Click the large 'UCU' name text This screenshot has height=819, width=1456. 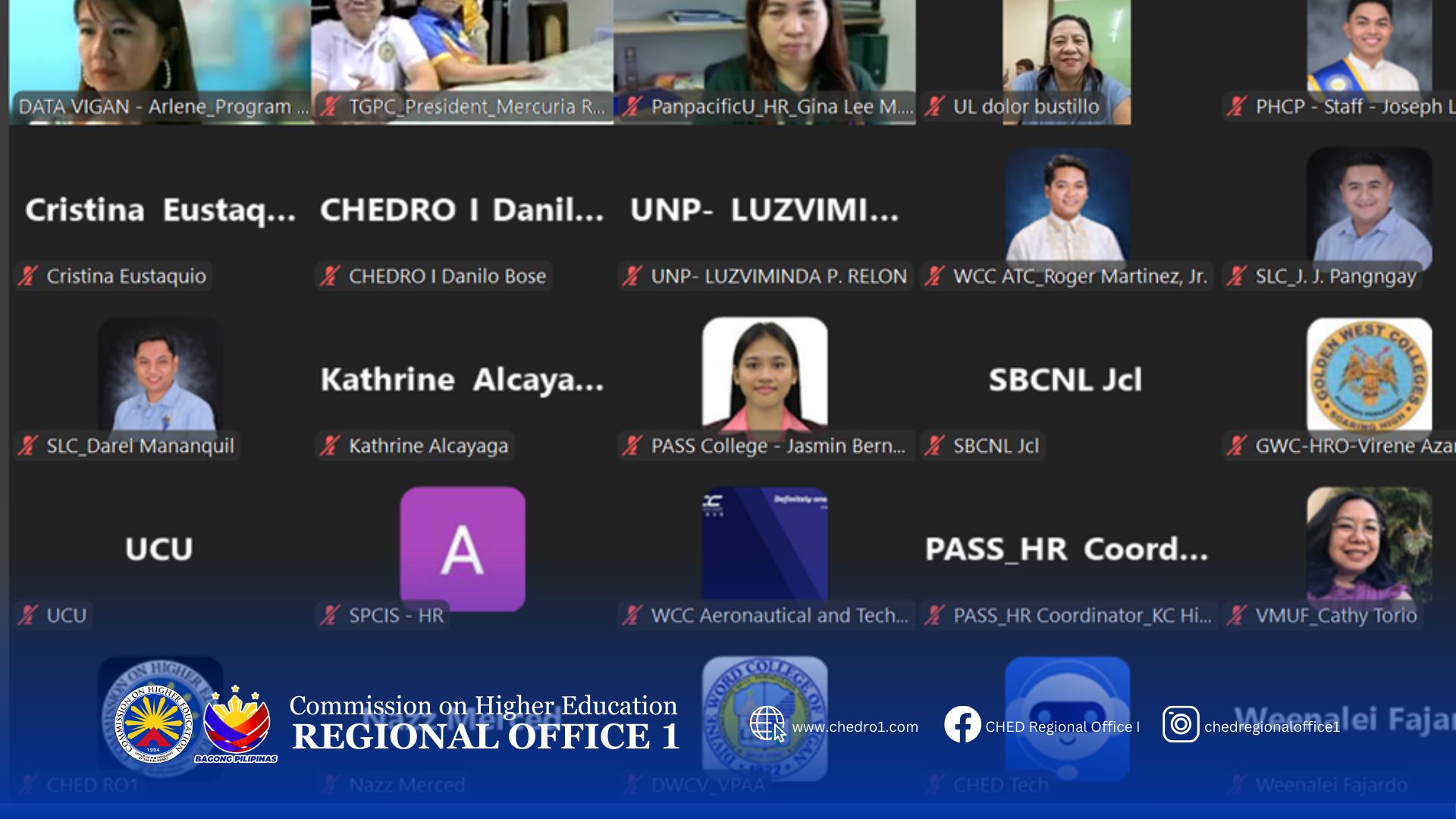pyautogui.click(x=159, y=549)
